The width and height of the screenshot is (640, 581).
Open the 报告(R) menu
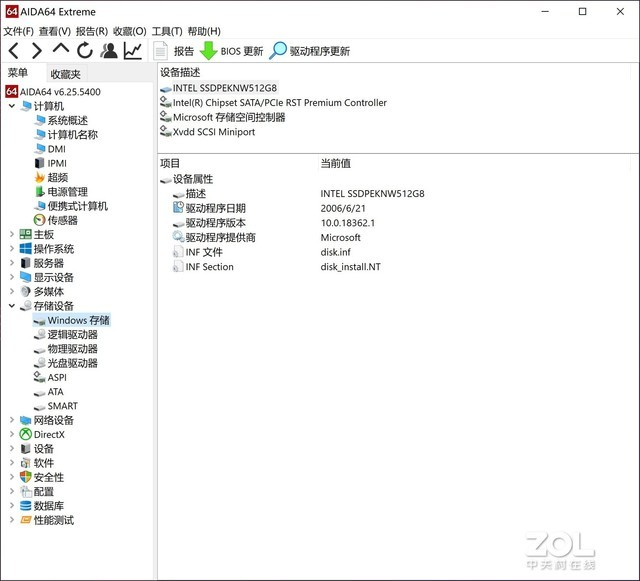tap(92, 31)
